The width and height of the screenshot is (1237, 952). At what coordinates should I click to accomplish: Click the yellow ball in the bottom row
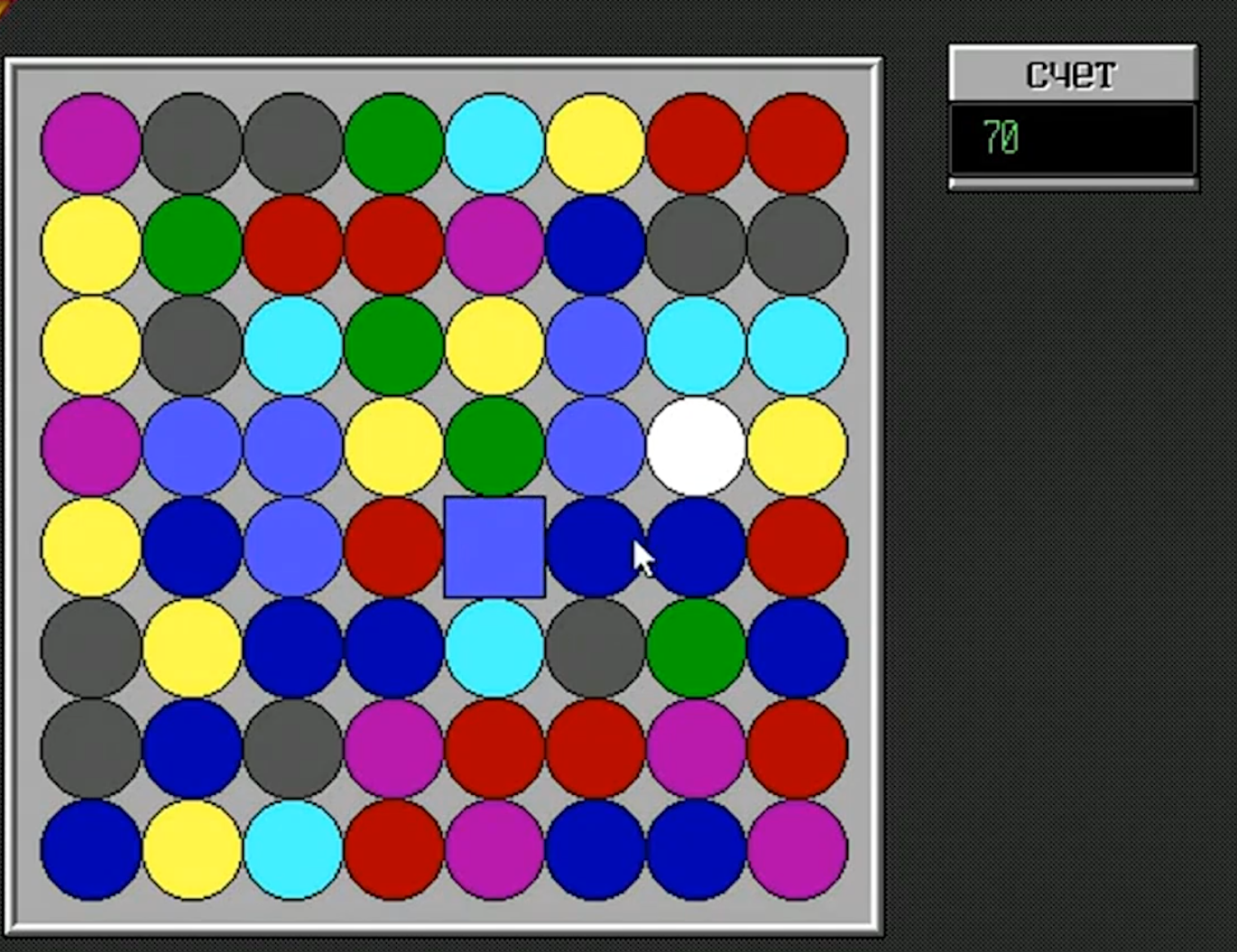click(x=192, y=849)
